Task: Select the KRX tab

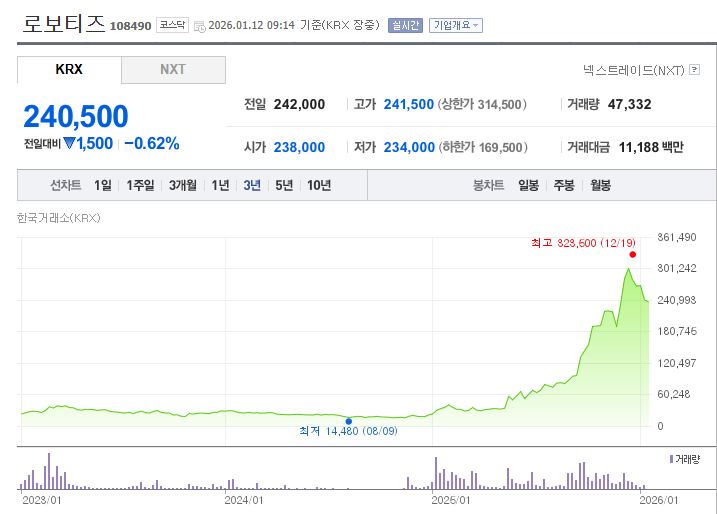Action: coord(69,70)
